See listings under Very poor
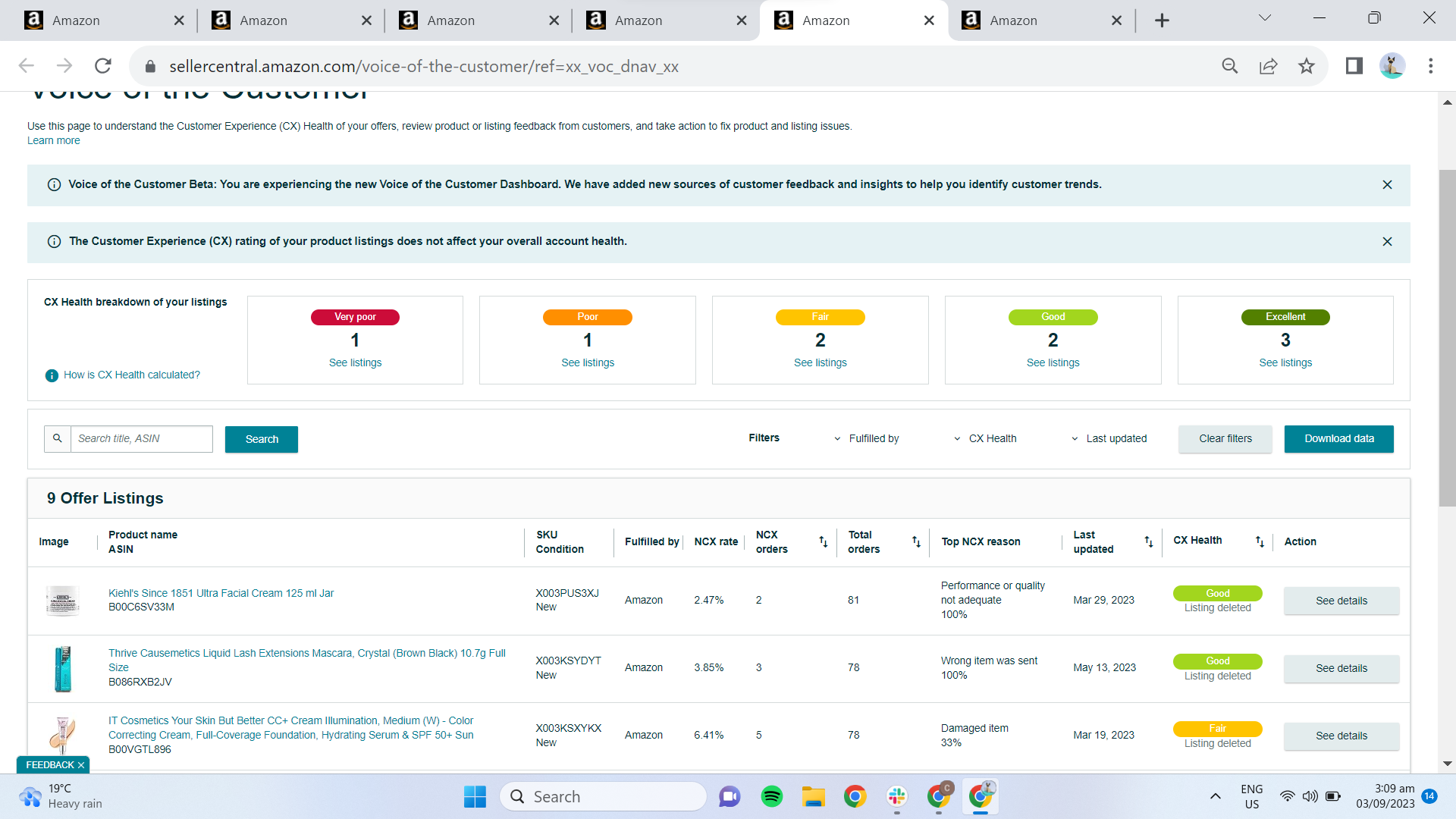The height and width of the screenshot is (819, 1456). pos(355,362)
